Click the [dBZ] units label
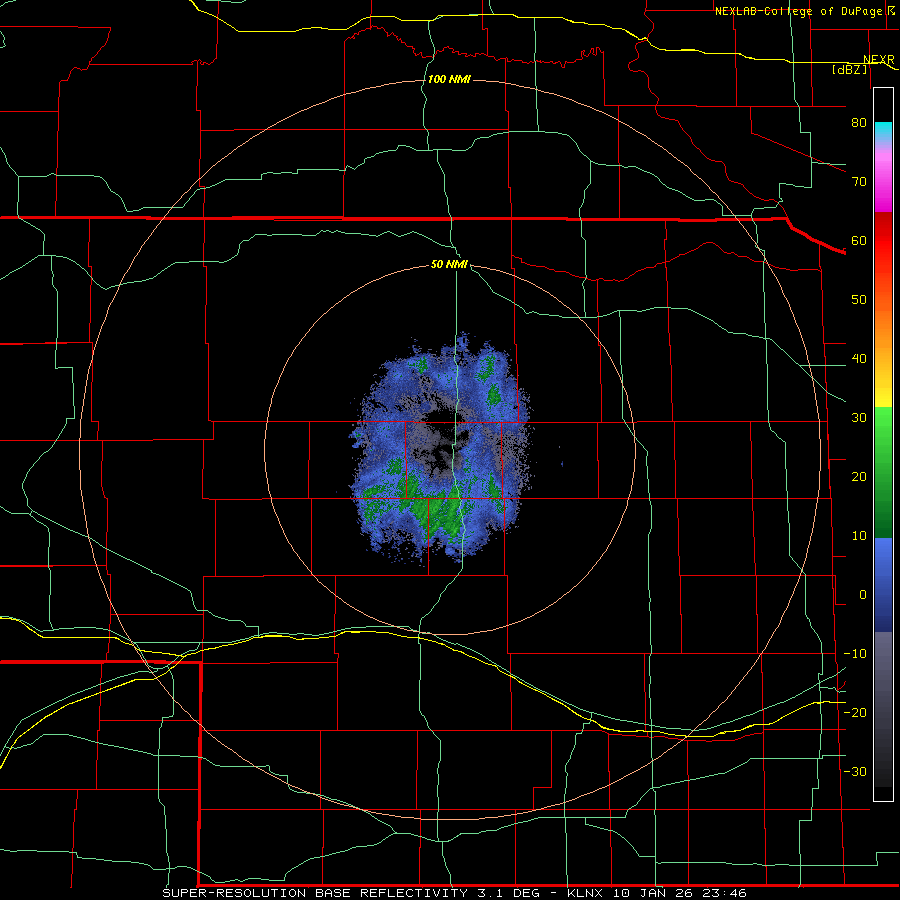The width and height of the screenshot is (900, 900). click(x=849, y=69)
